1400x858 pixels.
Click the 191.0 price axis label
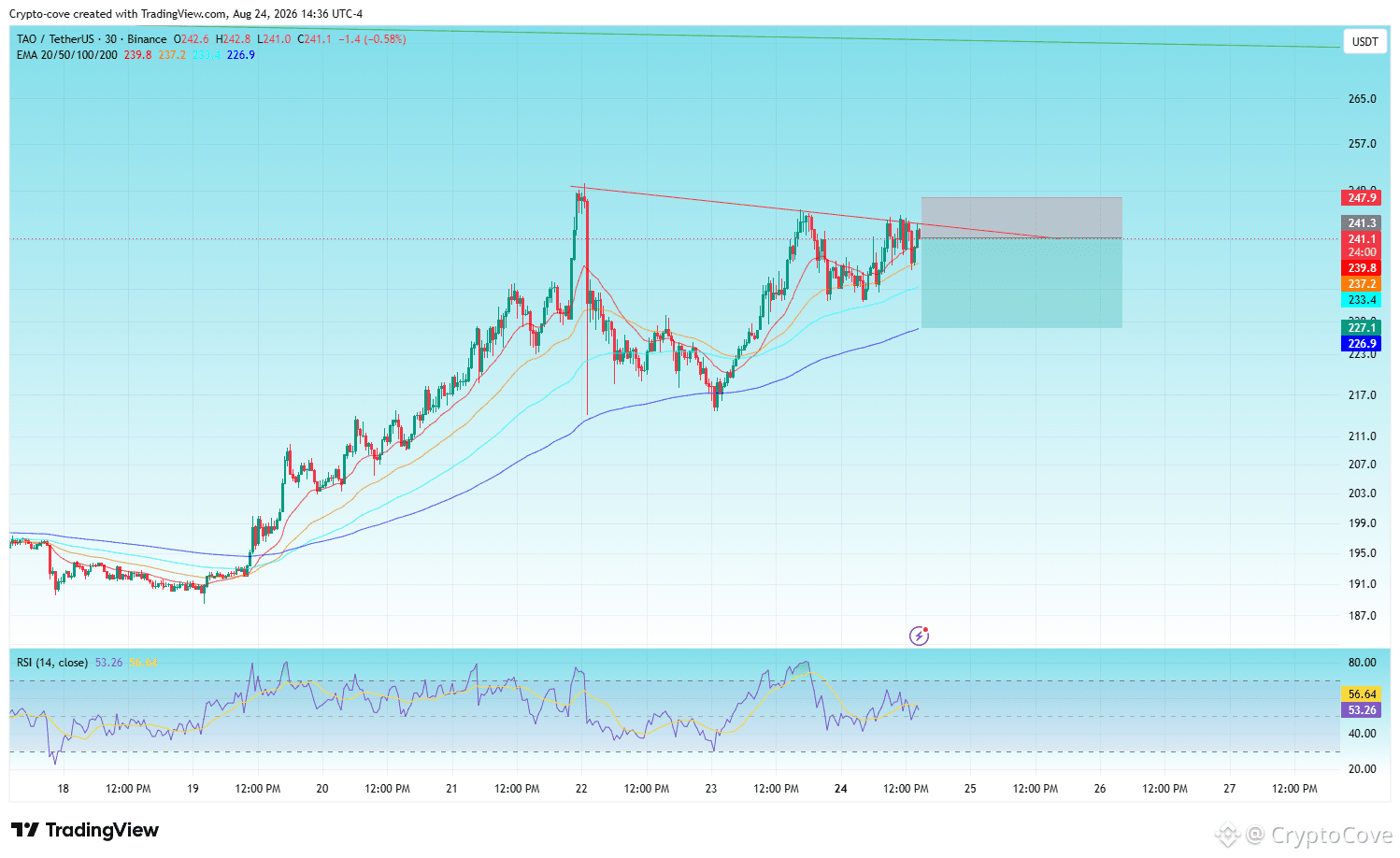1362,584
